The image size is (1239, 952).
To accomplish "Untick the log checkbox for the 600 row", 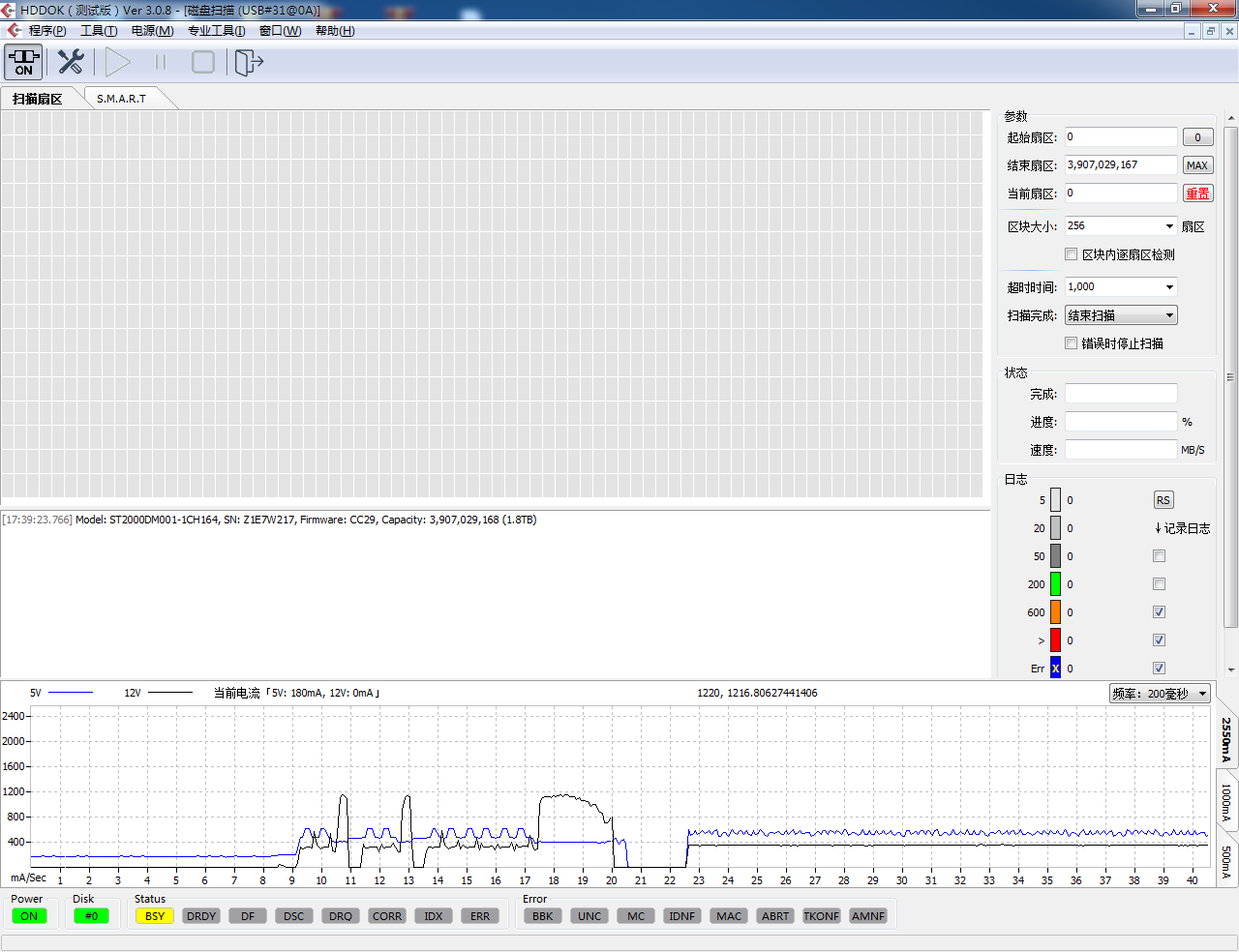I will (1160, 612).
